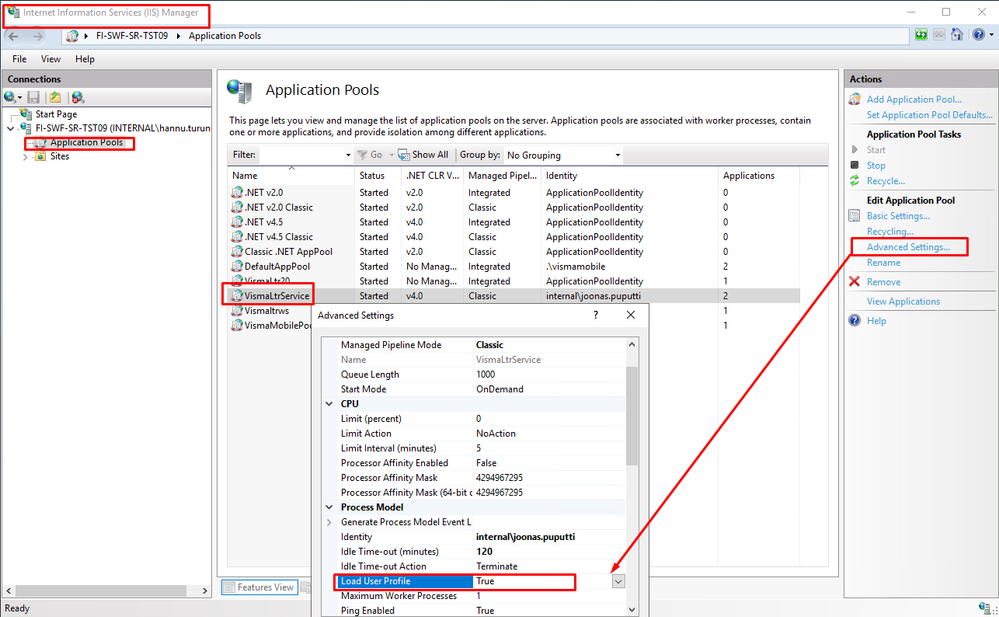The height and width of the screenshot is (617, 999).
Task: Click View Applications link
Action: tap(903, 301)
